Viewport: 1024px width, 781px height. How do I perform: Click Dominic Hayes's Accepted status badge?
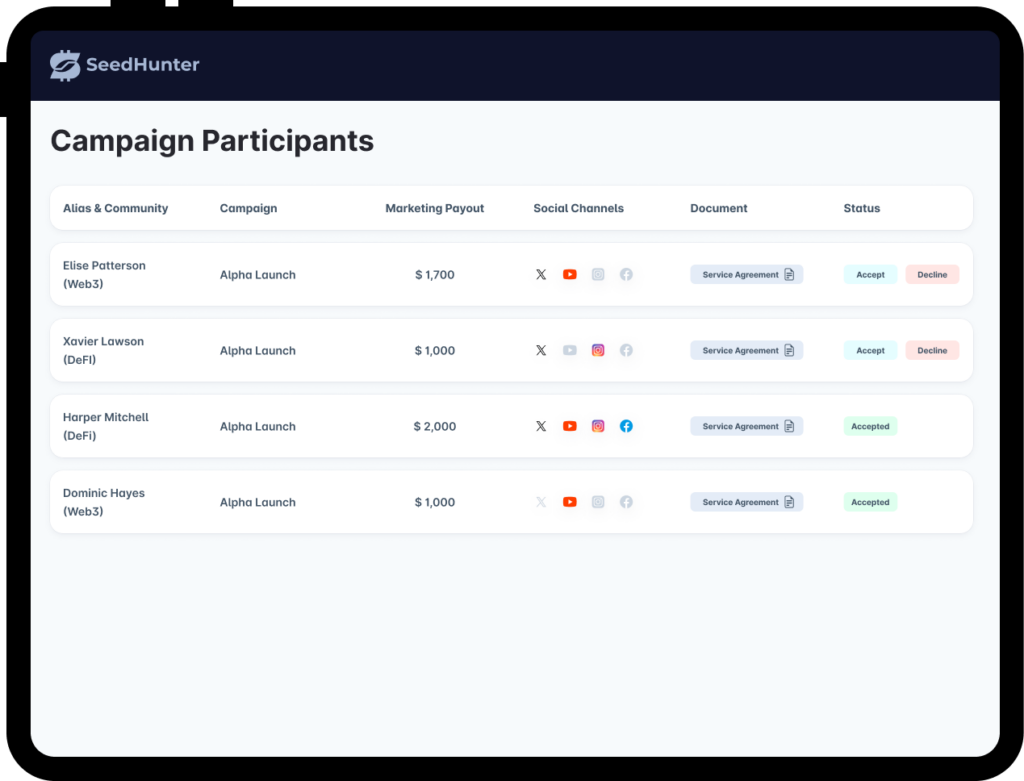pyautogui.click(x=870, y=502)
